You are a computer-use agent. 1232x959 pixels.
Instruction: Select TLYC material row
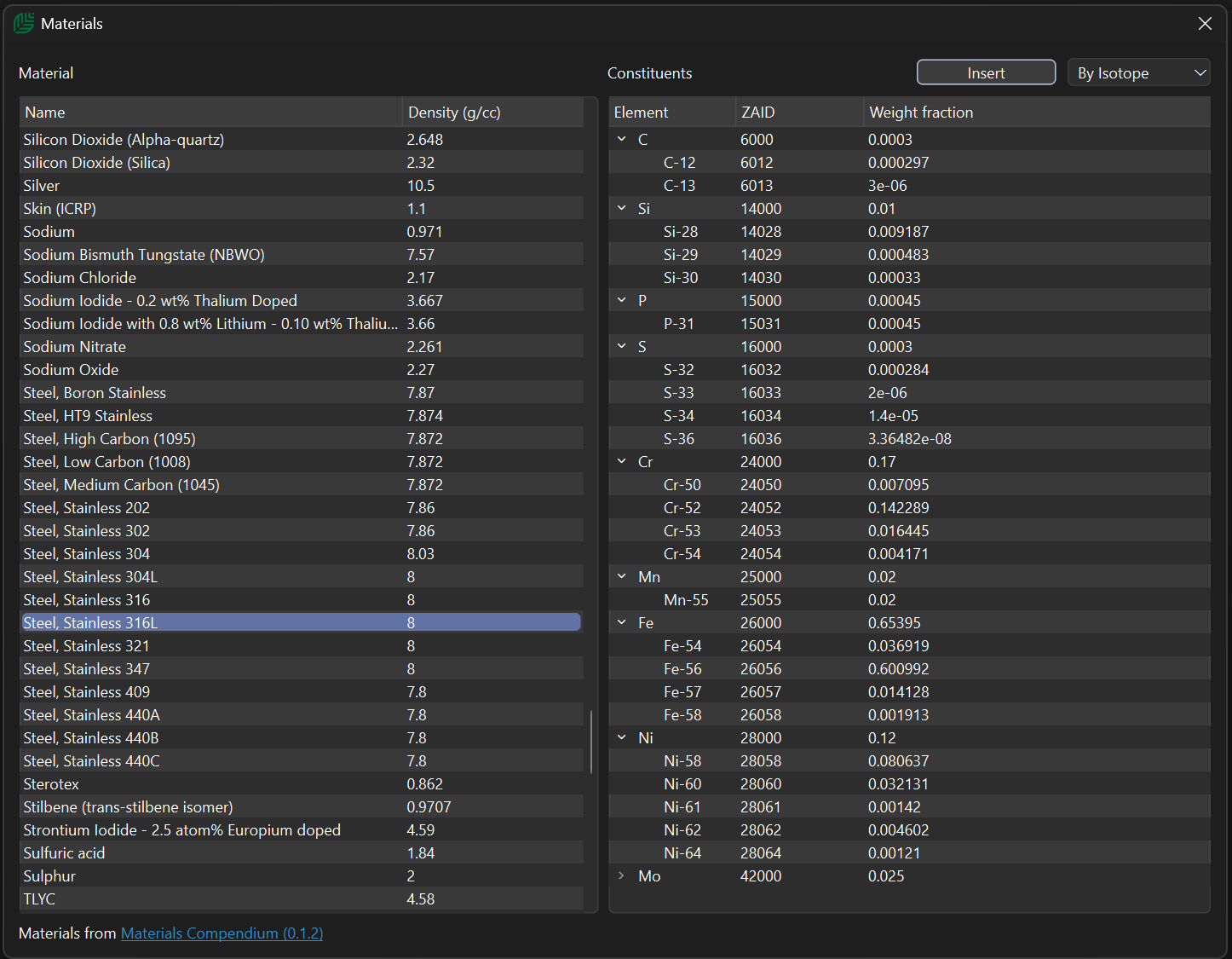302,898
